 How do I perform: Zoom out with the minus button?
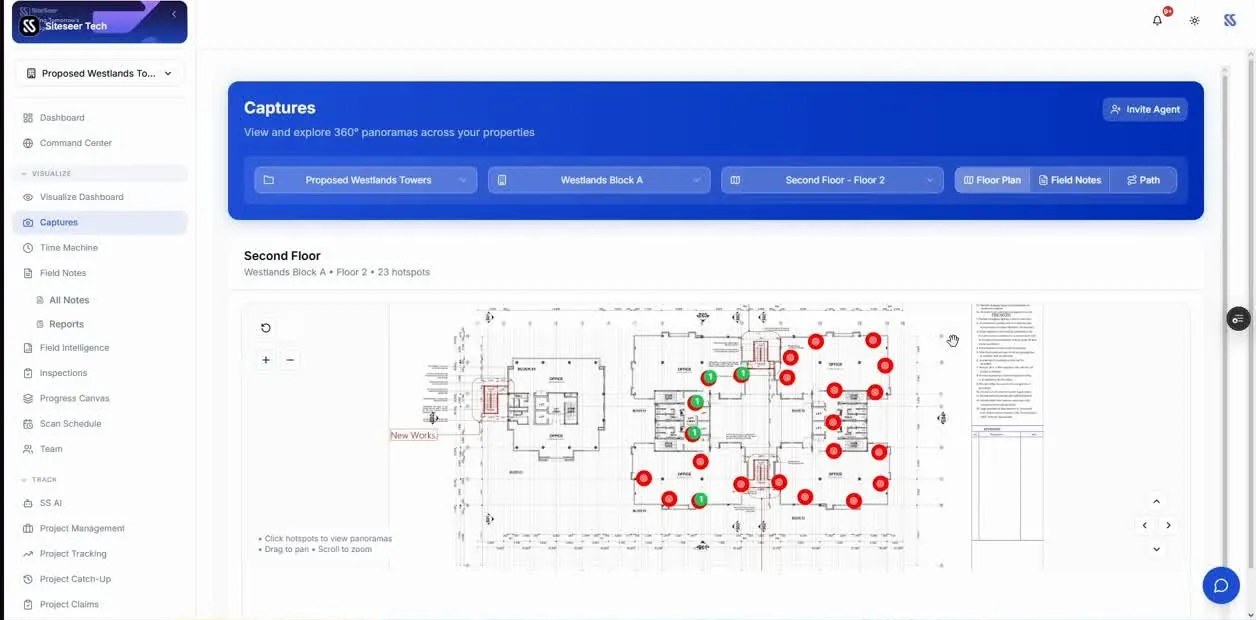[290, 360]
